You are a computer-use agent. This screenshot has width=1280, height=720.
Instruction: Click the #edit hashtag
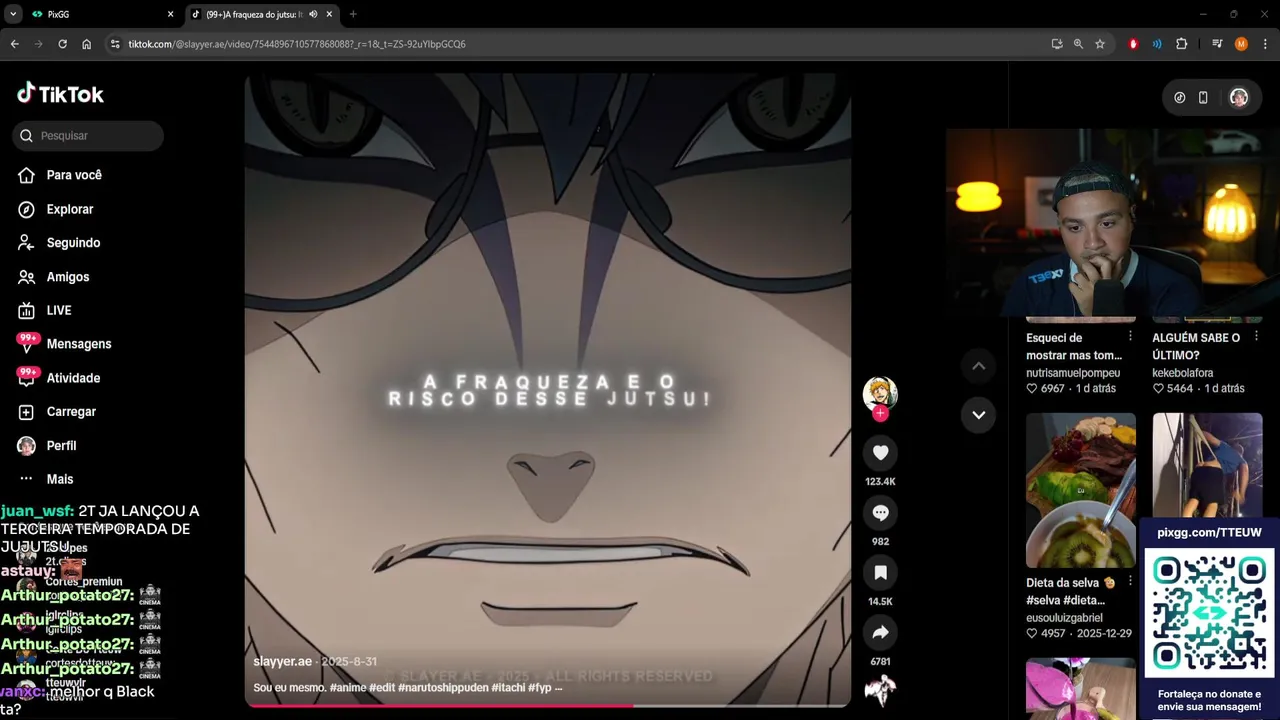[x=382, y=688]
